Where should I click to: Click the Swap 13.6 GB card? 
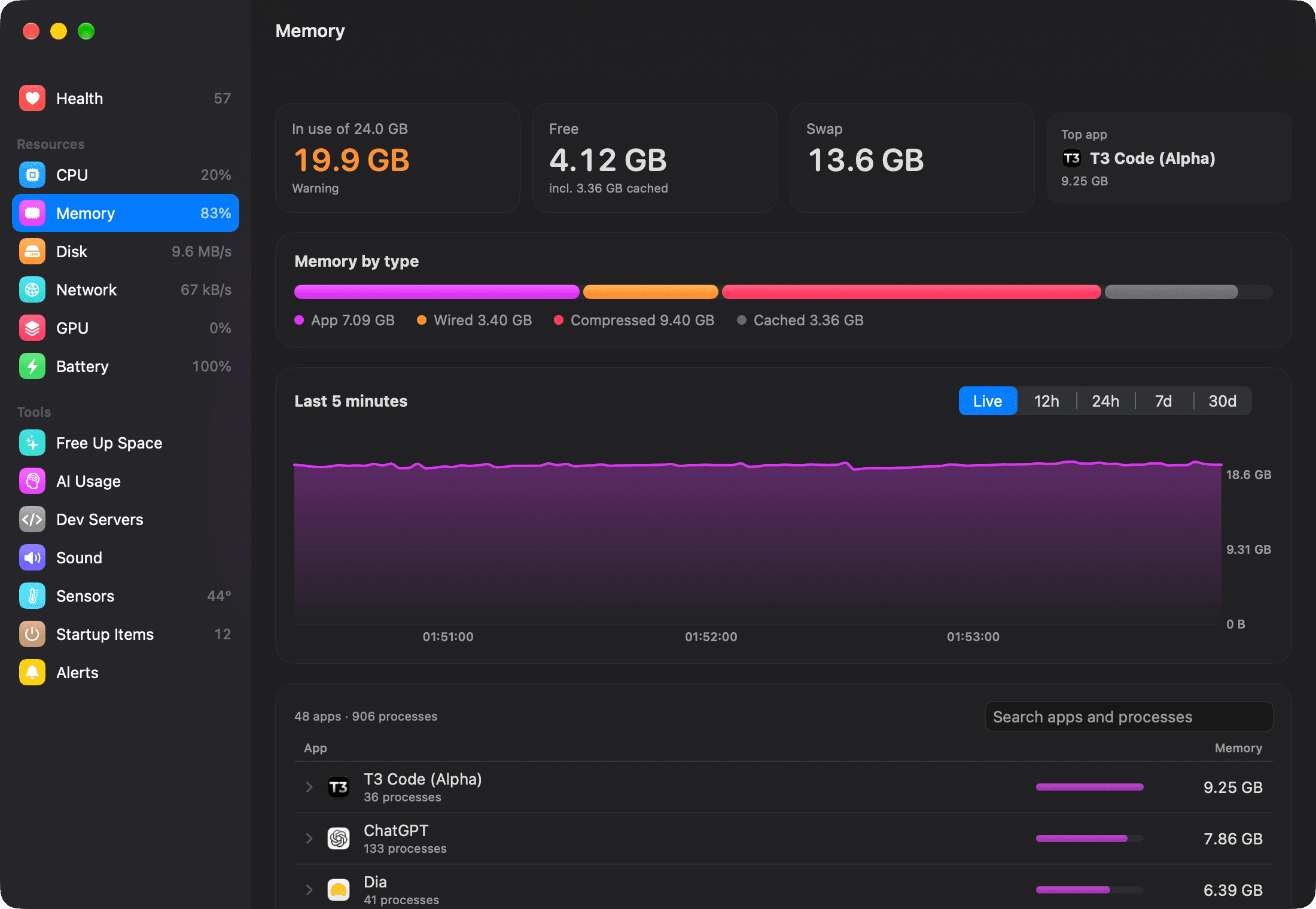[x=912, y=158]
